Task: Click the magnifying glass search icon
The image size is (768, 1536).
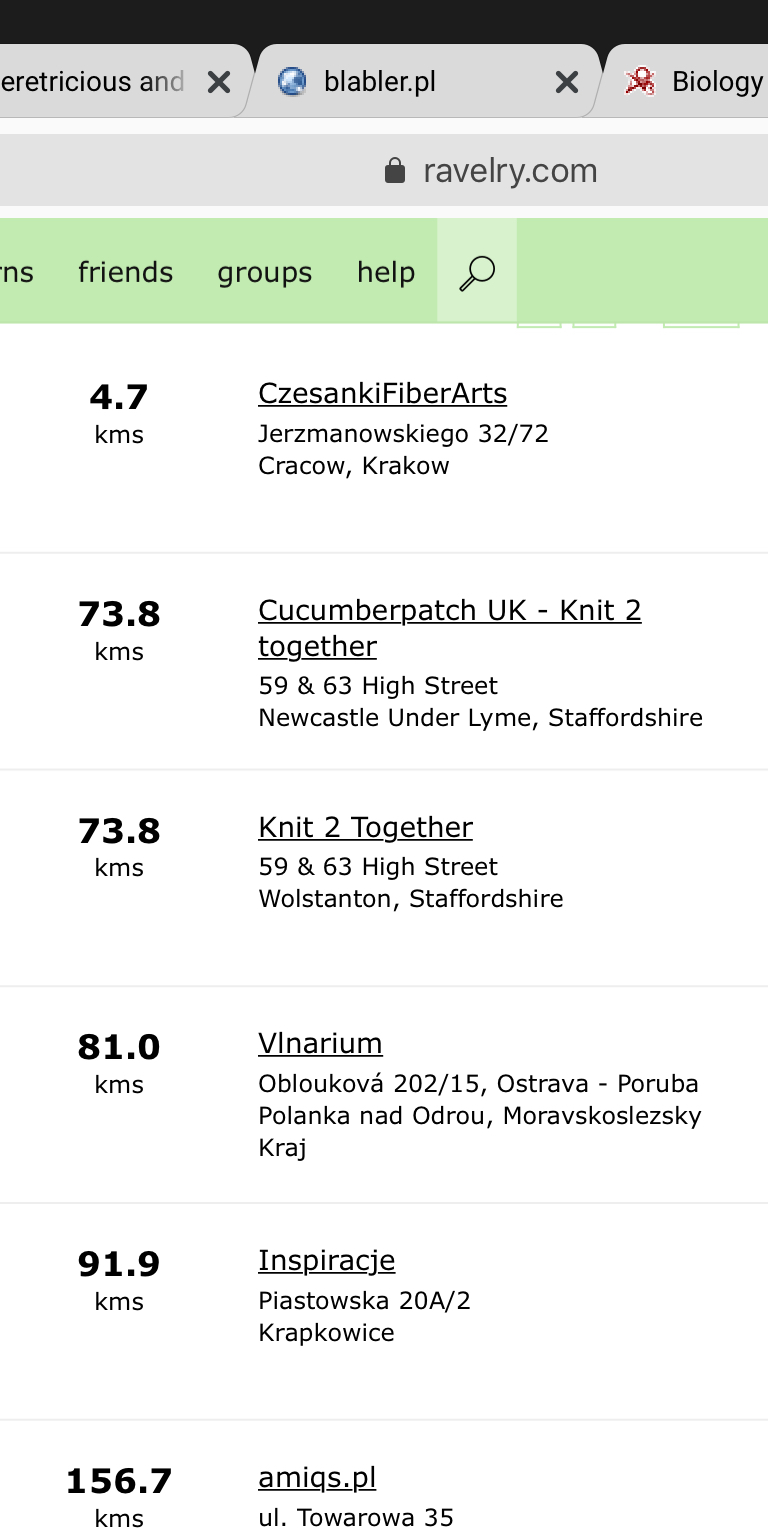Action: coord(477,272)
